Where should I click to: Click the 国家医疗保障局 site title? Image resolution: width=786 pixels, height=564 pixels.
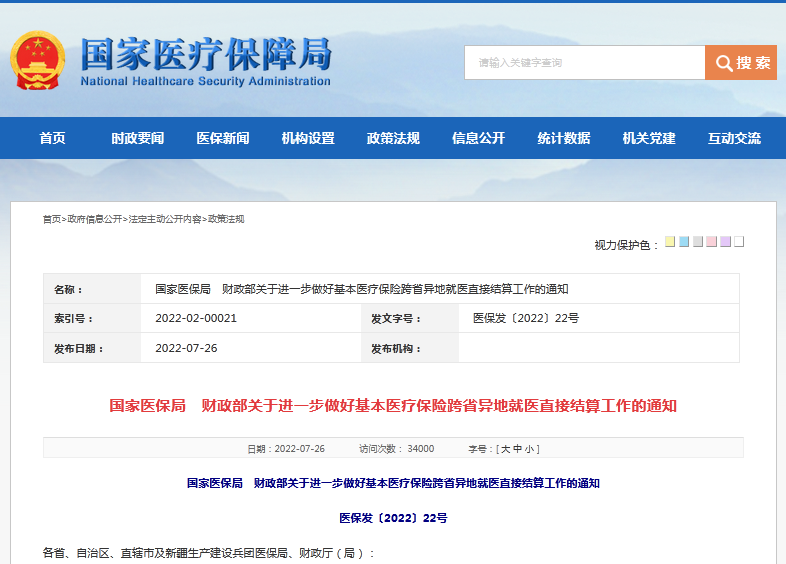click(x=206, y=54)
